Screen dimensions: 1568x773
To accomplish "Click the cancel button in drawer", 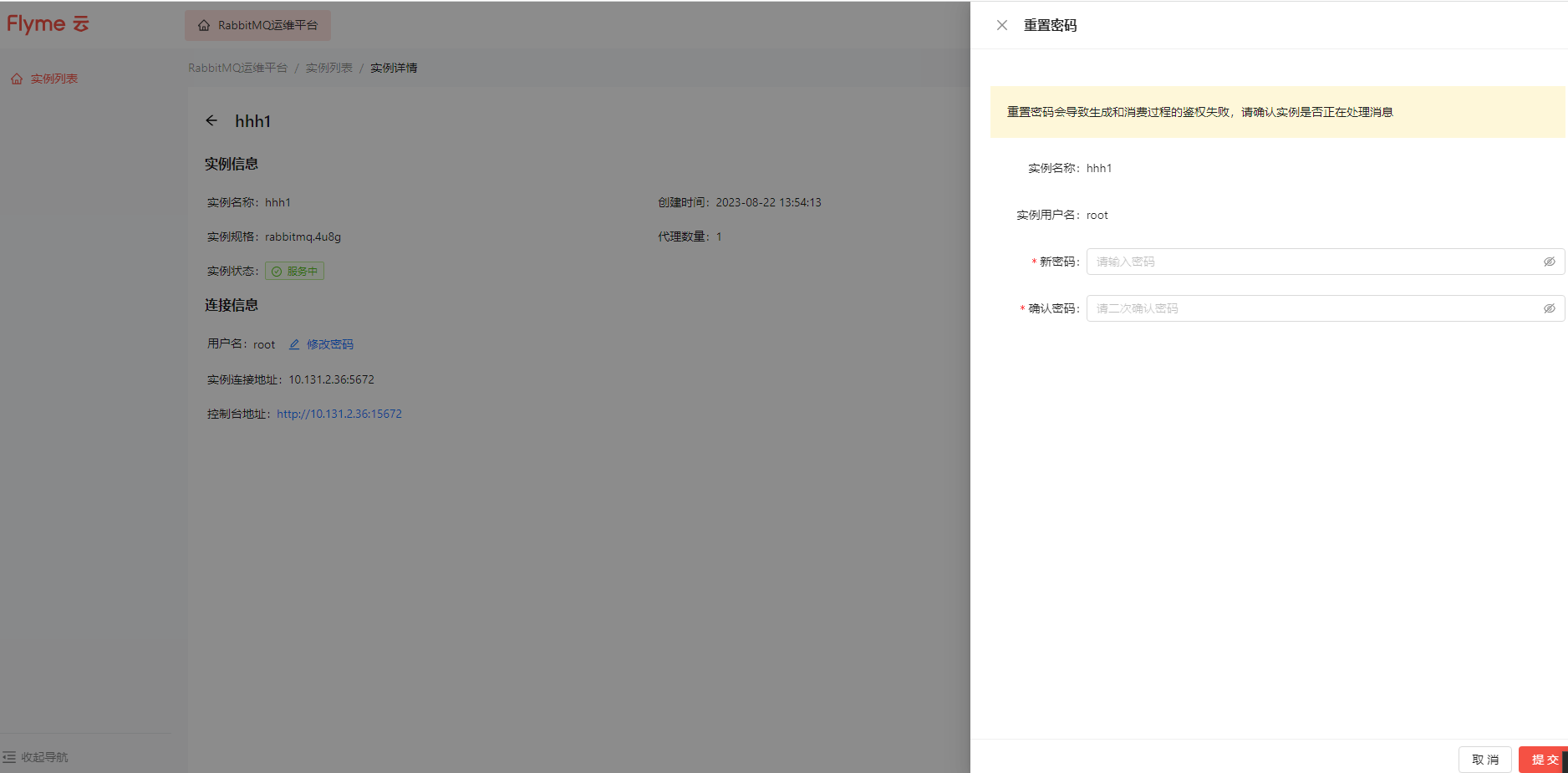I will (x=1484, y=759).
